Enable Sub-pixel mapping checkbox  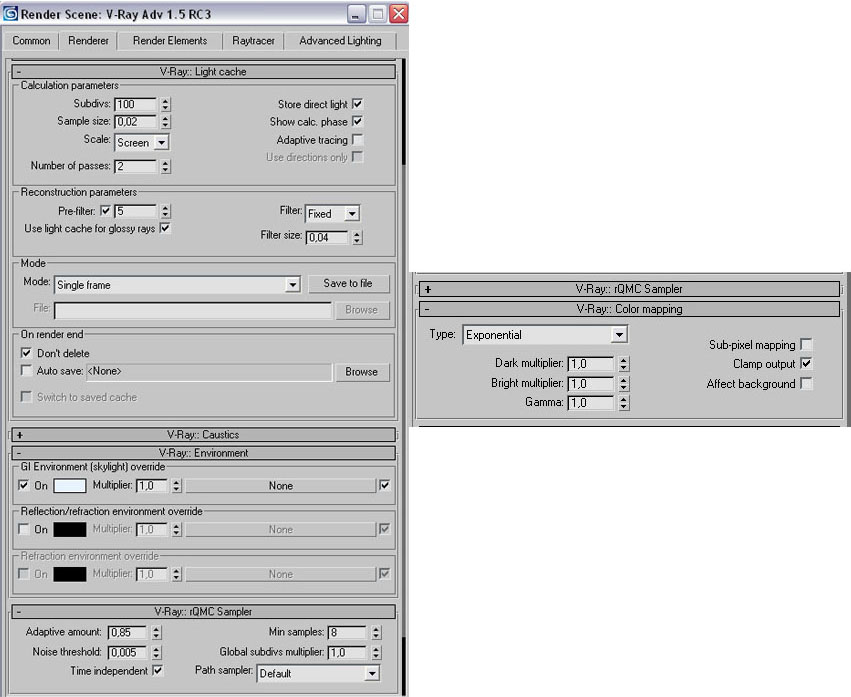point(806,344)
